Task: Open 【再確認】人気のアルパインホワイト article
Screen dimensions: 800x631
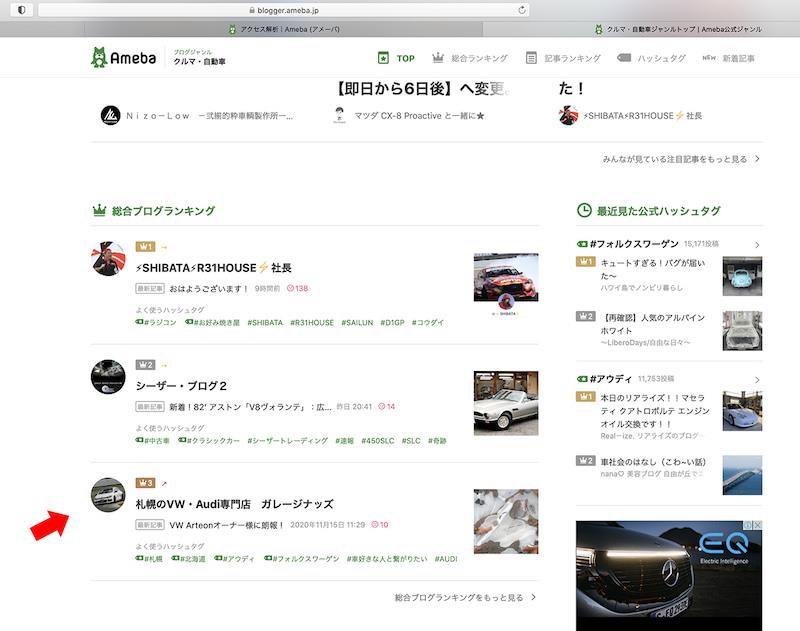Action: tap(653, 324)
